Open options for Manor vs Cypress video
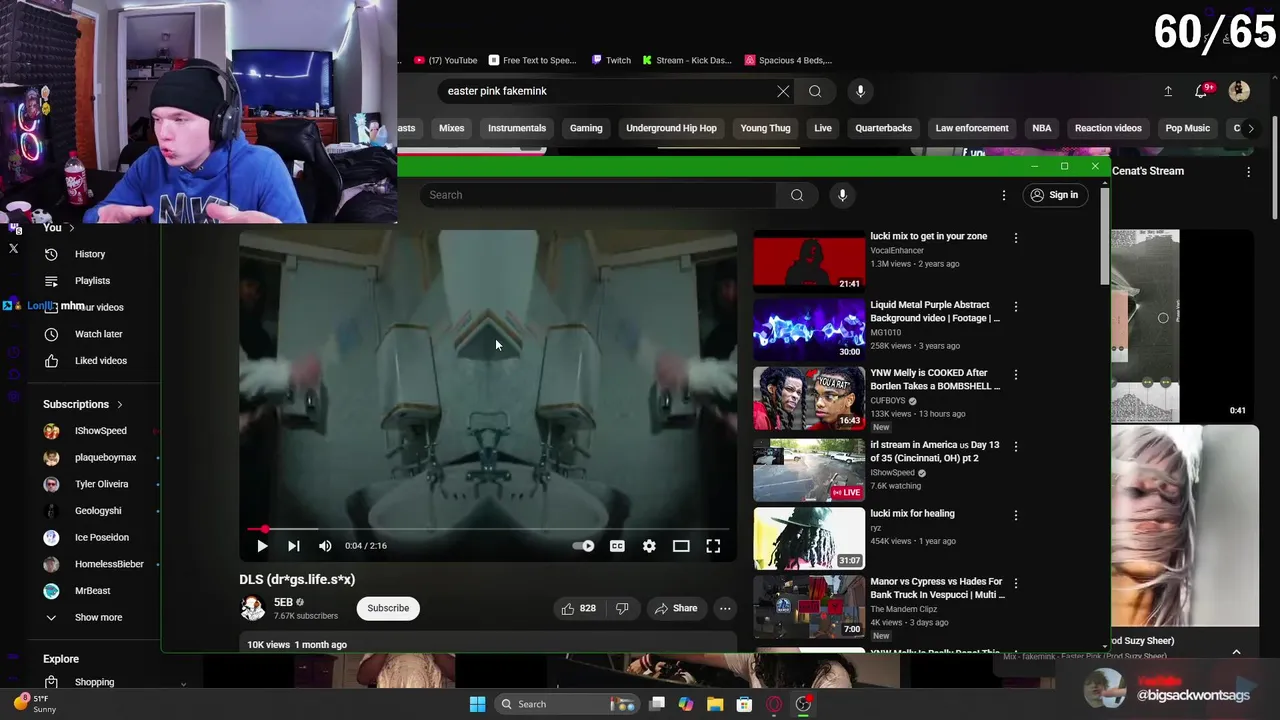The height and width of the screenshot is (720, 1280). coord(1016,583)
